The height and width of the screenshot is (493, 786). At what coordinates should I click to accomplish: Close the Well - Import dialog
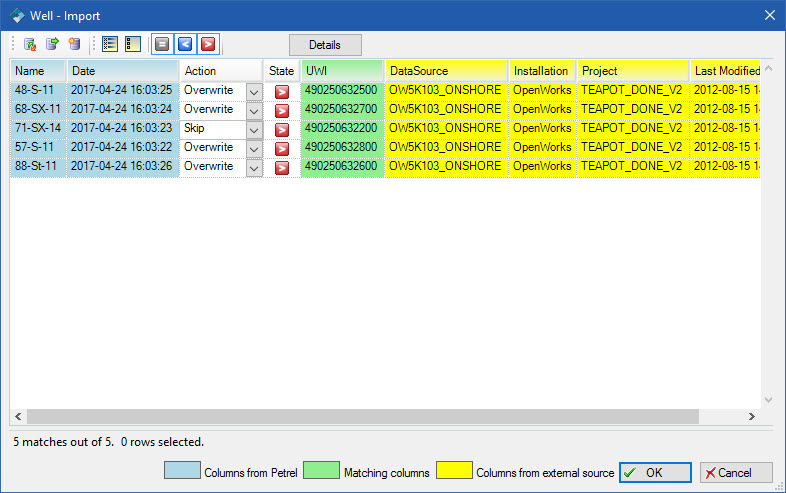(x=770, y=16)
